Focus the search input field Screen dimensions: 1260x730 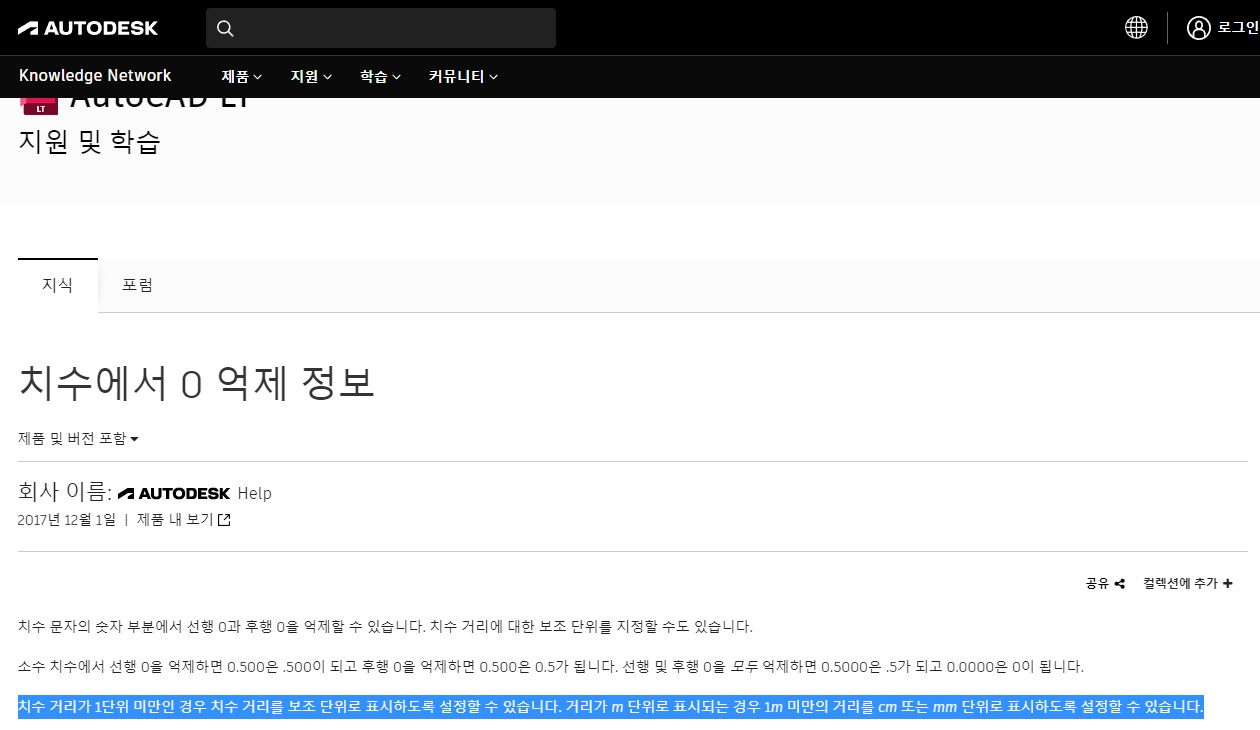[x=381, y=28]
